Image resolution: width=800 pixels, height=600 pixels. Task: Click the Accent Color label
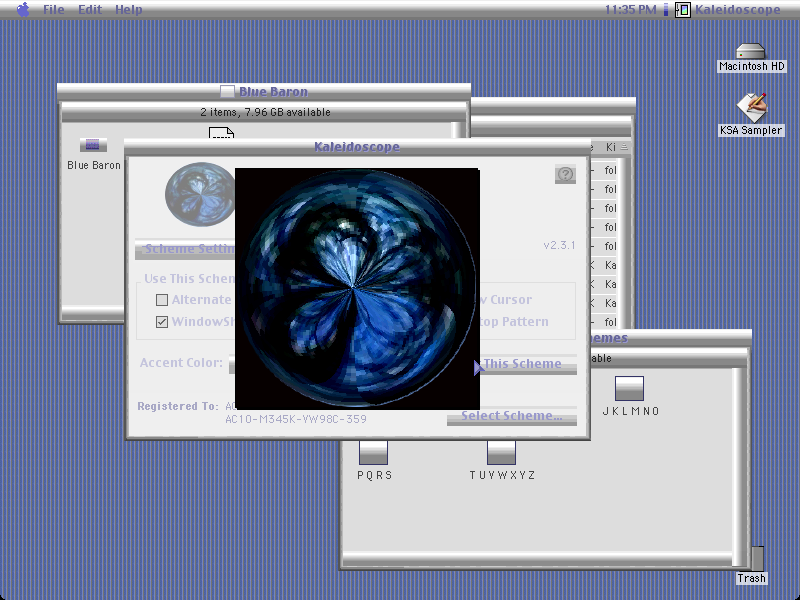[181, 363]
